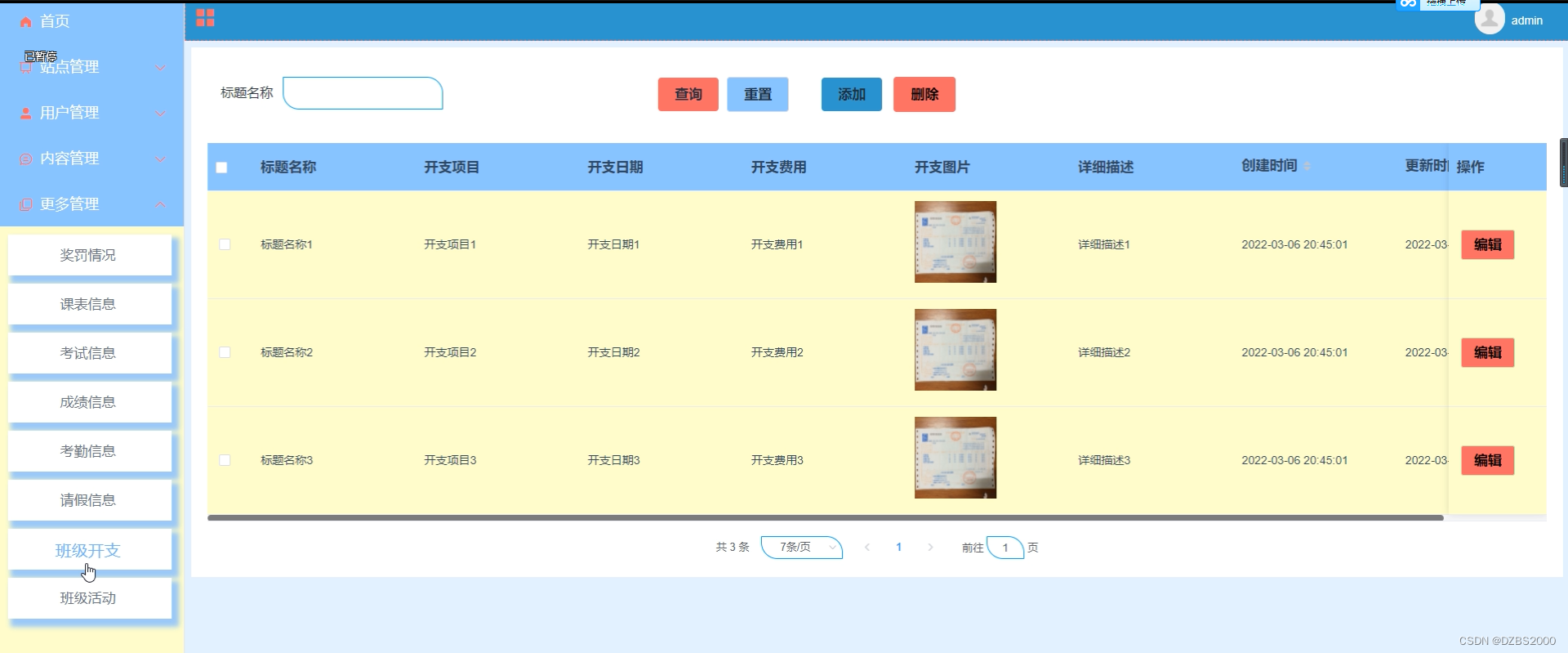Click cell text 开支日期3
Screen dimensions: 1568x653
click(613, 460)
